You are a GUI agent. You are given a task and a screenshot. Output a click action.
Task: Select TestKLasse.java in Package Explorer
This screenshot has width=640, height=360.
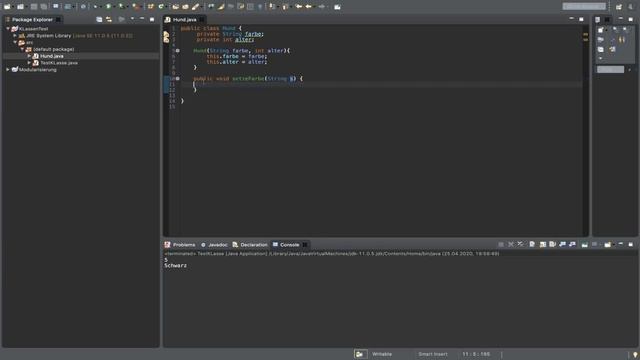coord(59,63)
